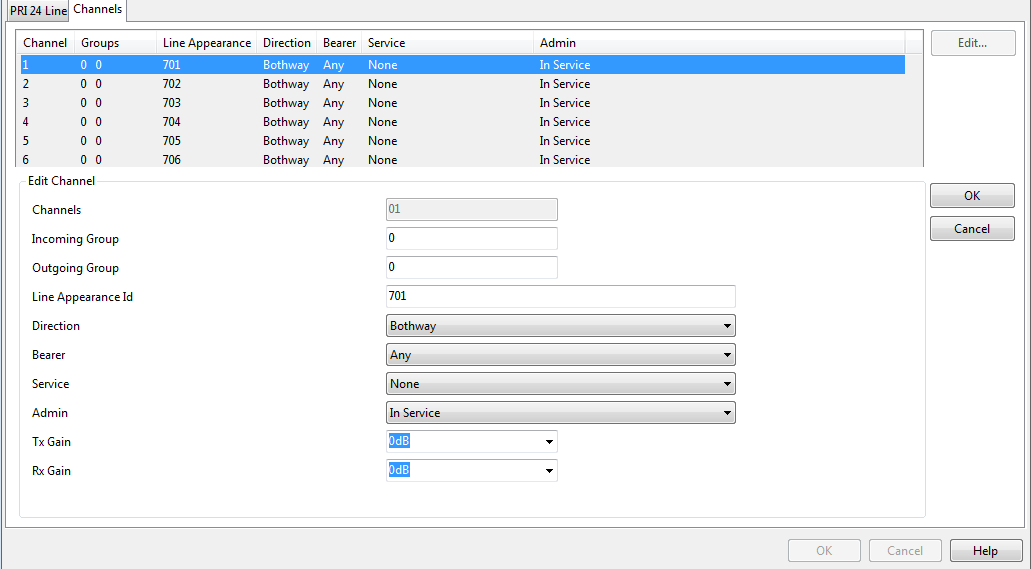The width and height of the screenshot is (1031, 569).
Task: Select the Channels tab
Action: tap(97, 9)
